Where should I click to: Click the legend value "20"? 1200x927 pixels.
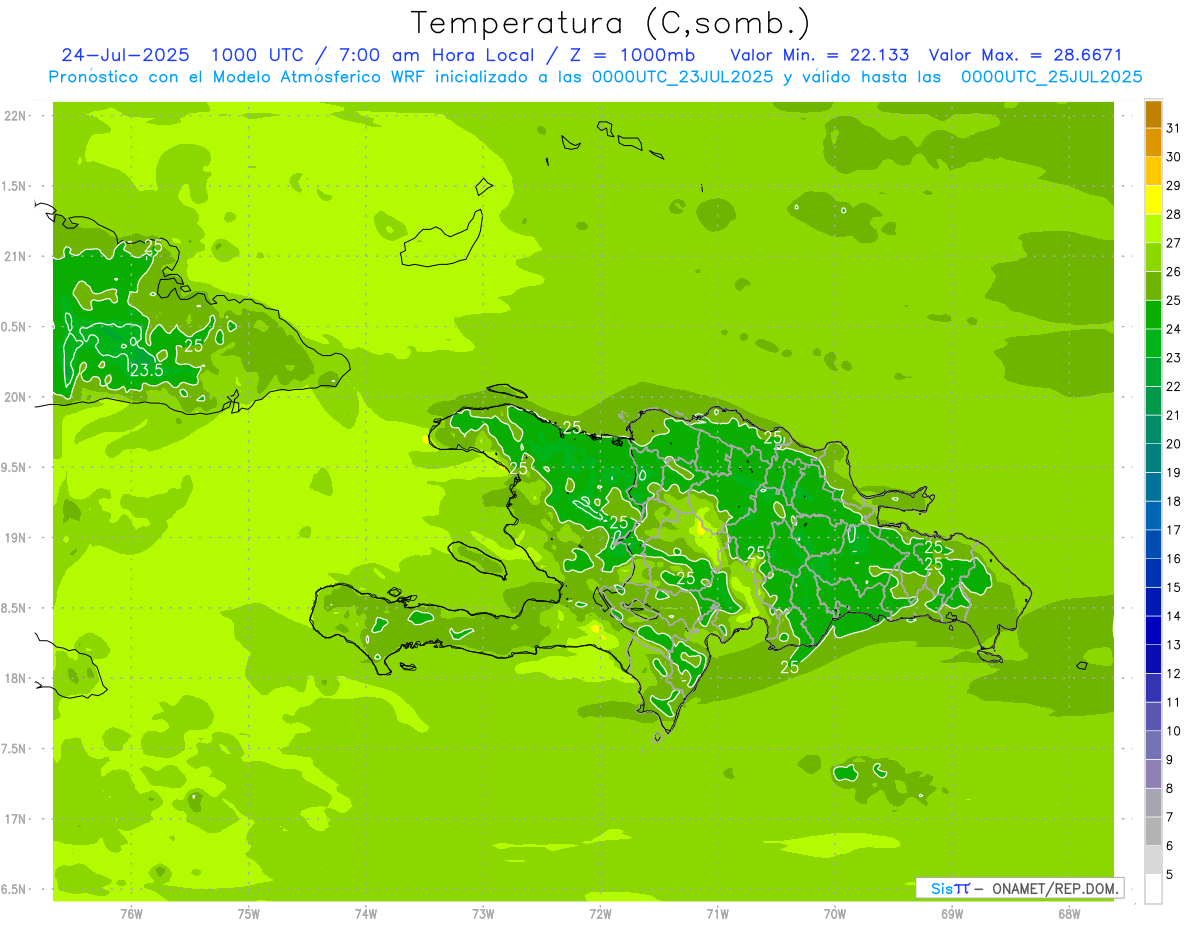[x=1174, y=444]
